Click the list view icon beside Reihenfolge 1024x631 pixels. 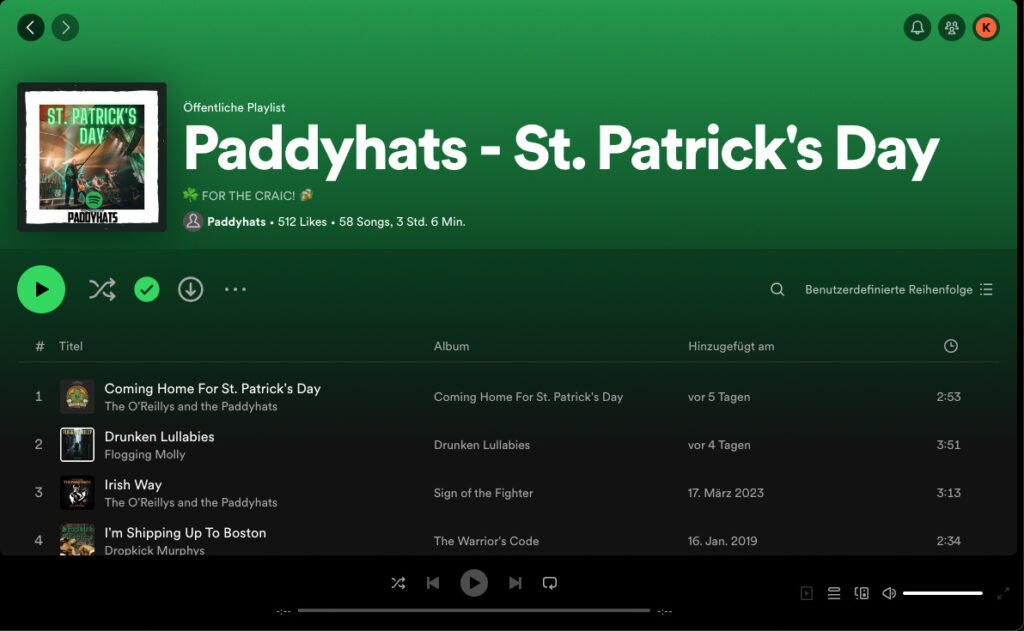(x=986, y=289)
